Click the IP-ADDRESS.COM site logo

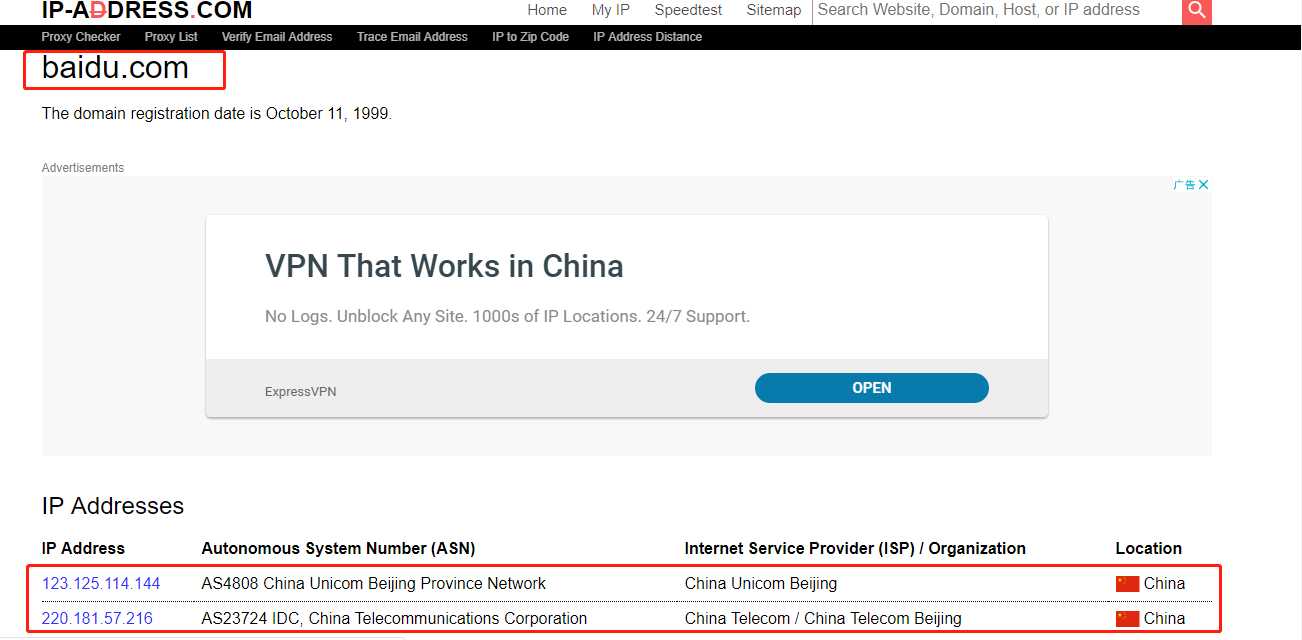[147, 11]
